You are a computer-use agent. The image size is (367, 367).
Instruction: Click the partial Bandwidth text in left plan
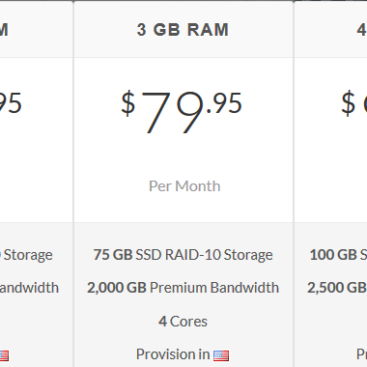pos(29,288)
